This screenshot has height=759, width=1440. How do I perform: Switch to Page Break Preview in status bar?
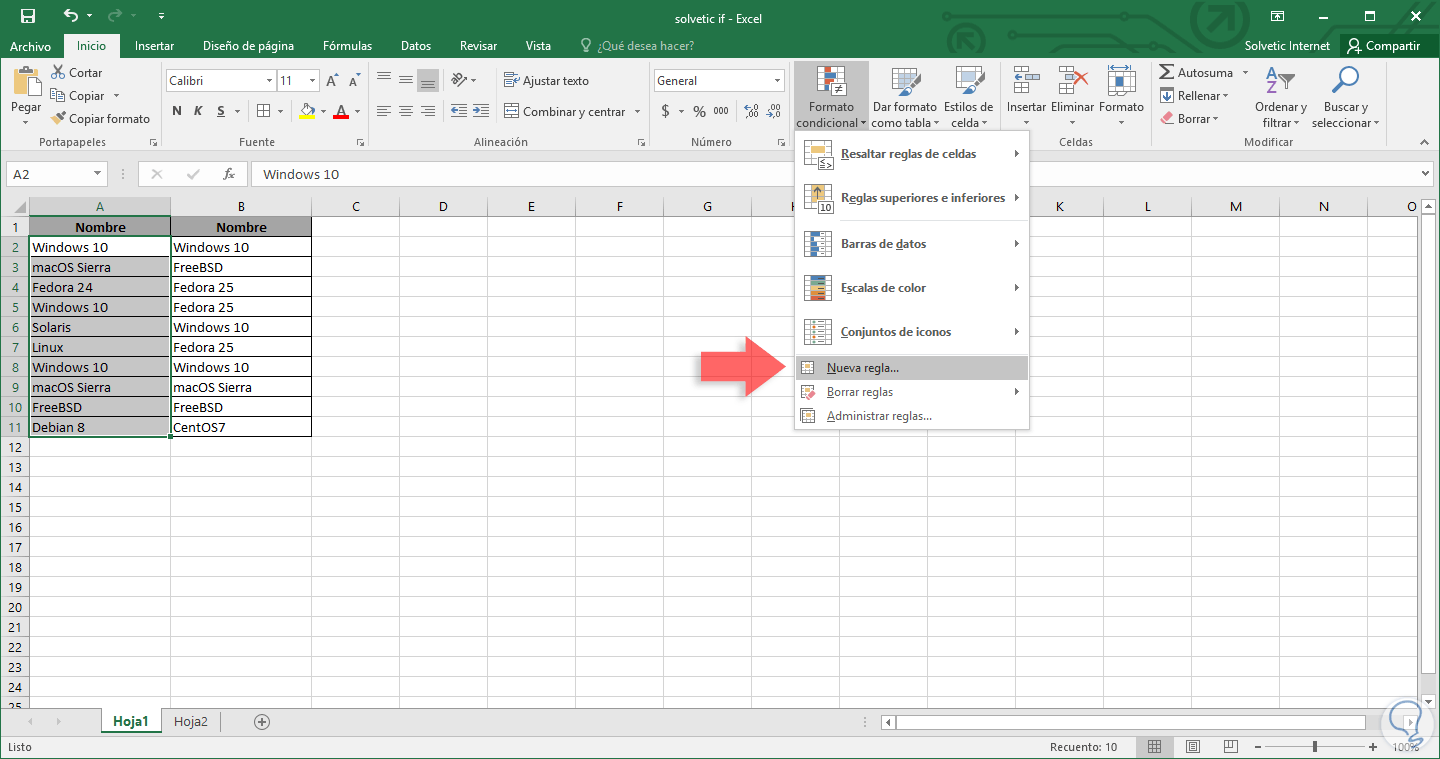[1231, 747]
